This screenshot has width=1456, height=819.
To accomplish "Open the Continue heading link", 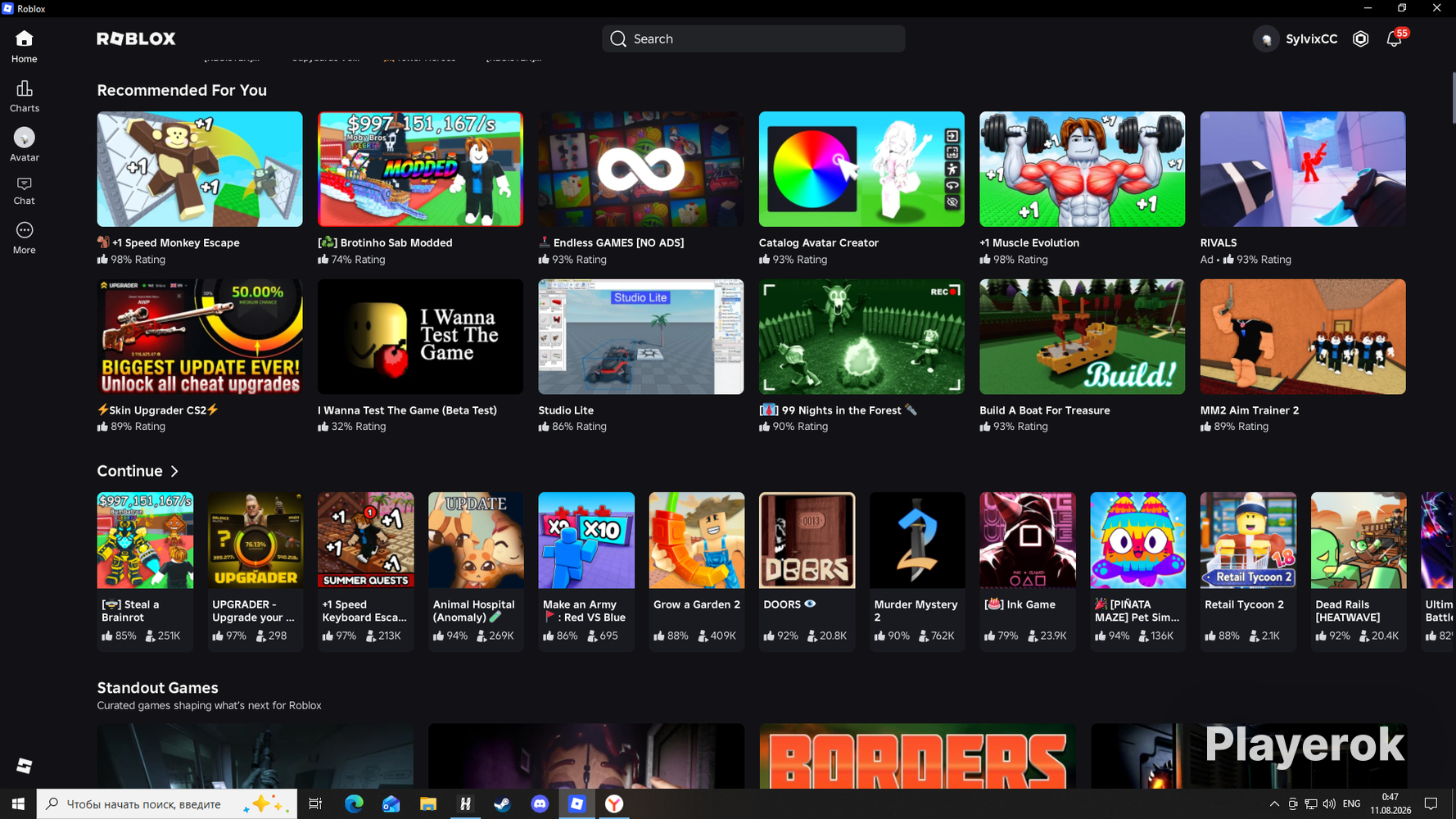I will pos(129,471).
